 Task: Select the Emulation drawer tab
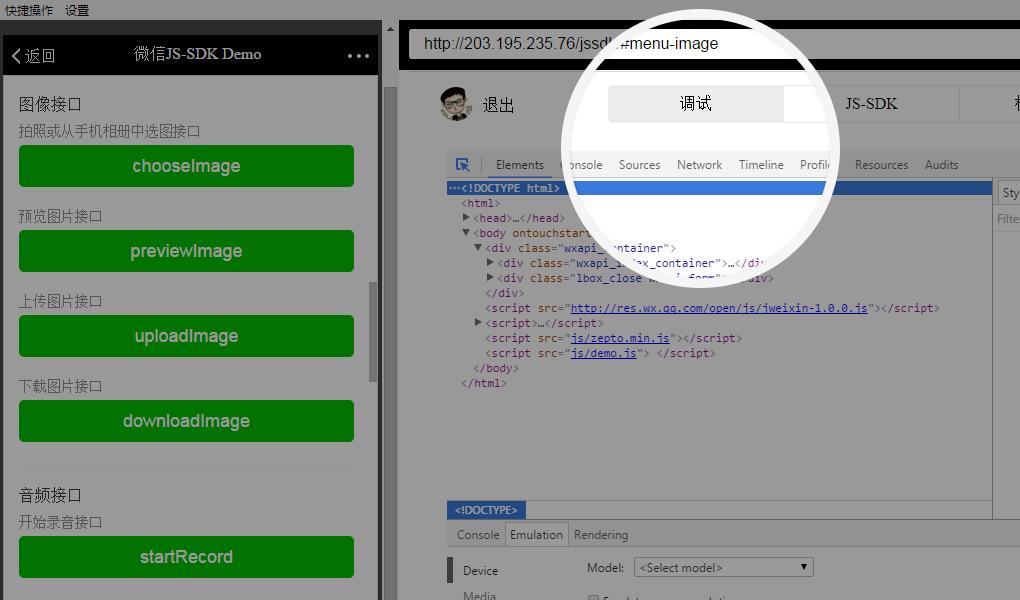(x=536, y=534)
